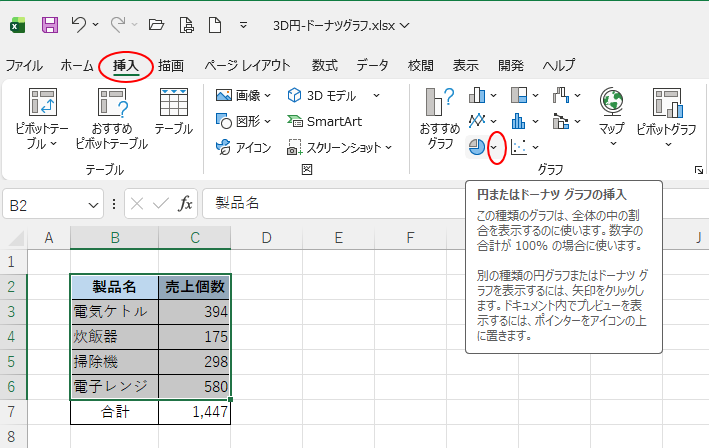The width and height of the screenshot is (709, 448).
Task: Create a new blank workbook icon
Action: coord(215,25)
